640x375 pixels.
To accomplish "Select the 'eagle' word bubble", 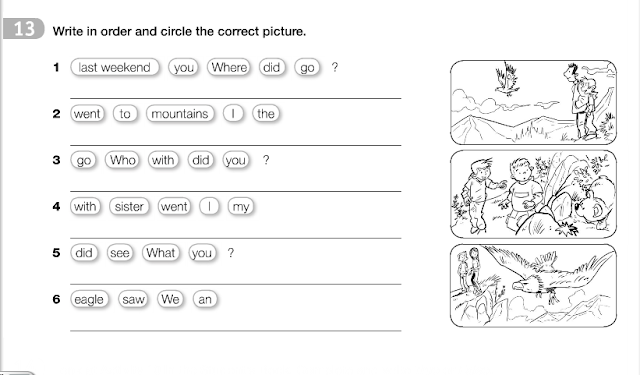I will point(89,300).
